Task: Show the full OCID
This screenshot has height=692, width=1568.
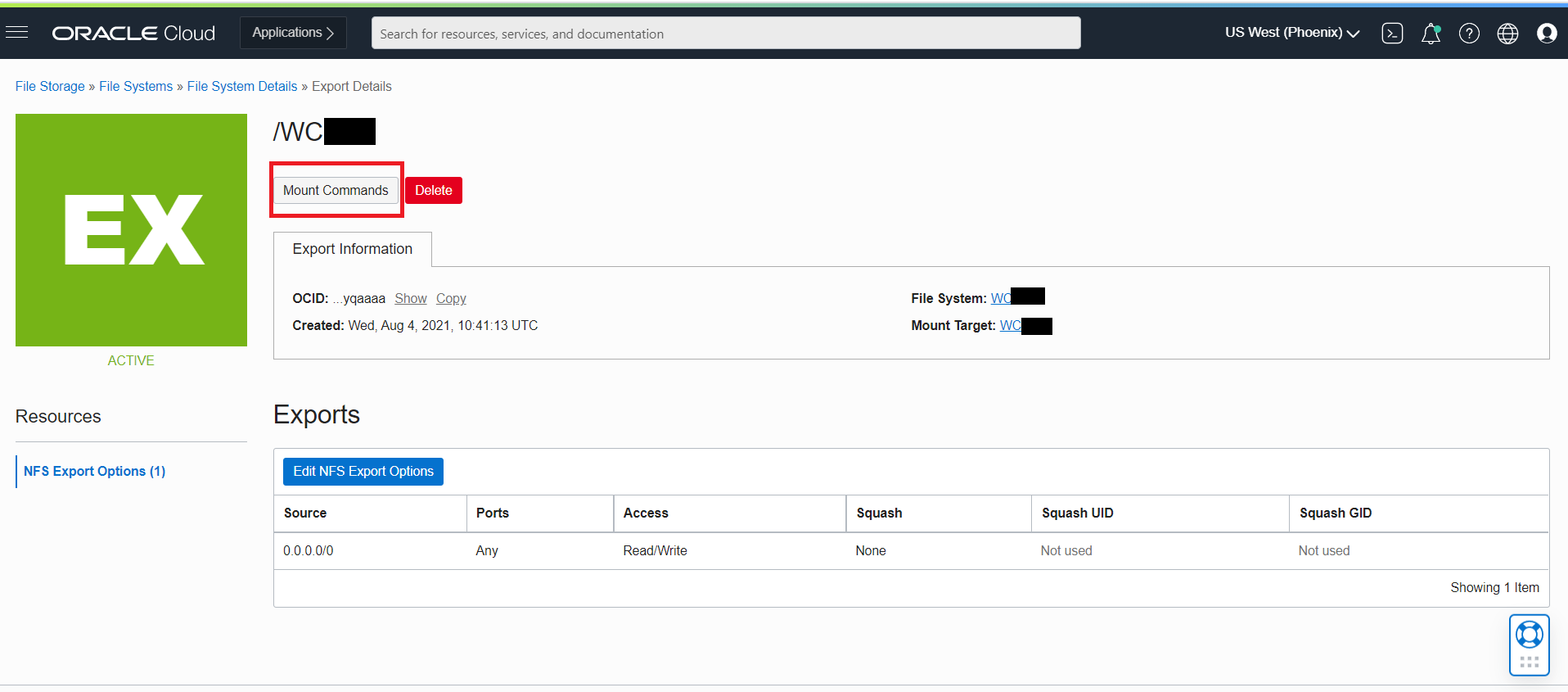Action: pyautogui.click(x=411, y=298)
